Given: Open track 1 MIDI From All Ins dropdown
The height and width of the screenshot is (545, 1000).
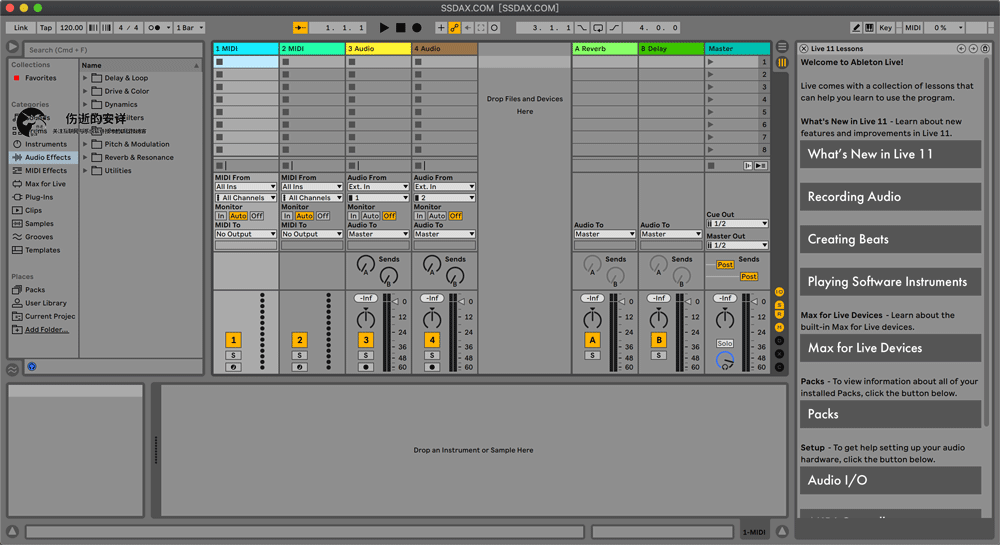Looking at the screenshot, I should (246, 187).
